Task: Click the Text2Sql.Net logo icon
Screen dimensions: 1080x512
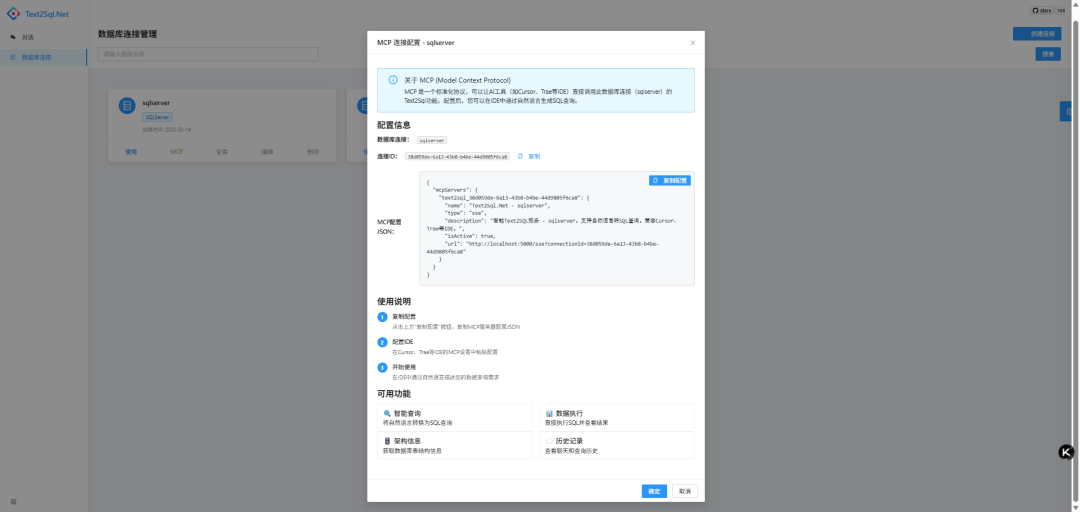Action: click(13, 13)
